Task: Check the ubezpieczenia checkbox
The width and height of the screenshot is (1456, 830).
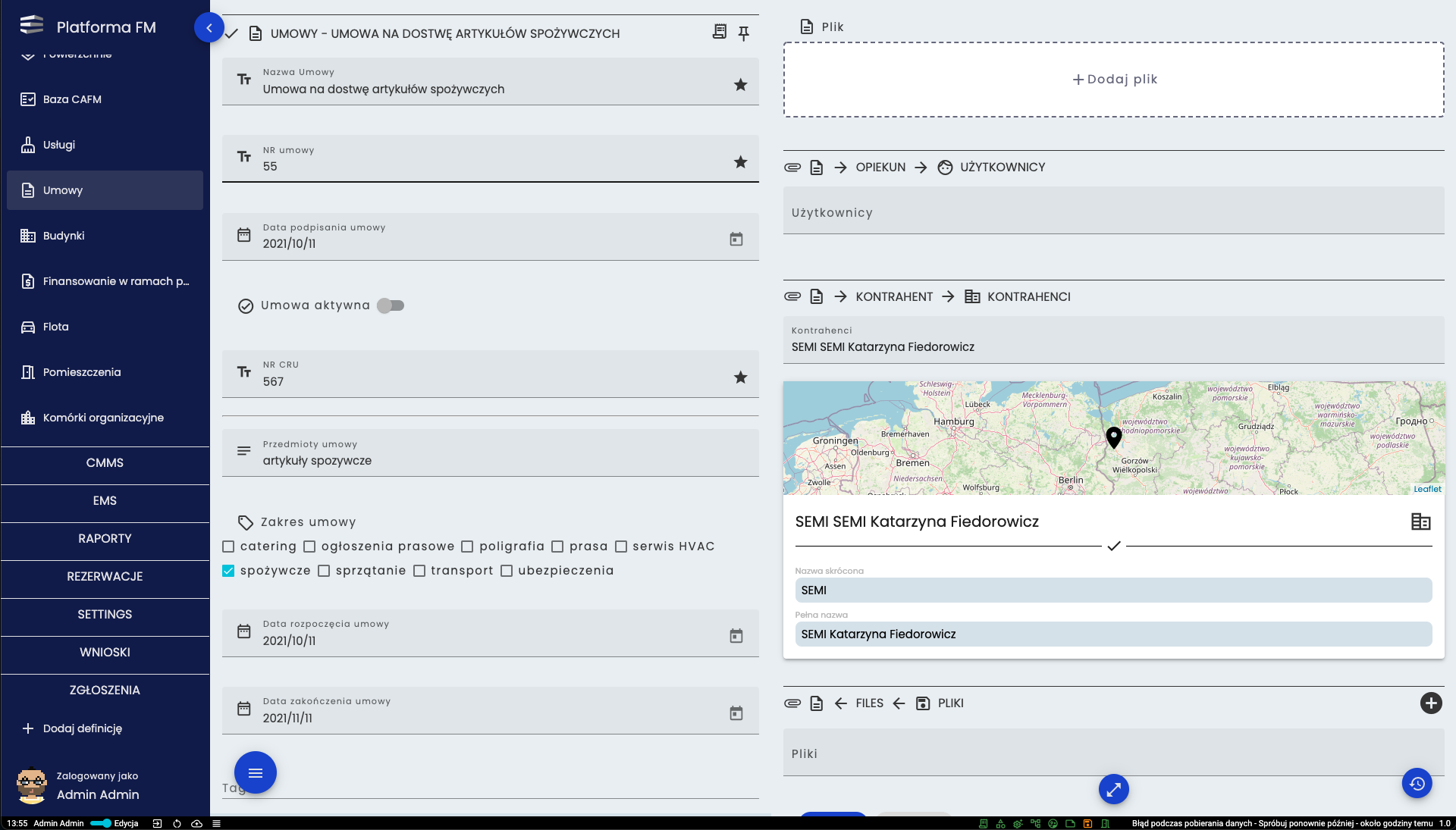Action: click(507, 571)
